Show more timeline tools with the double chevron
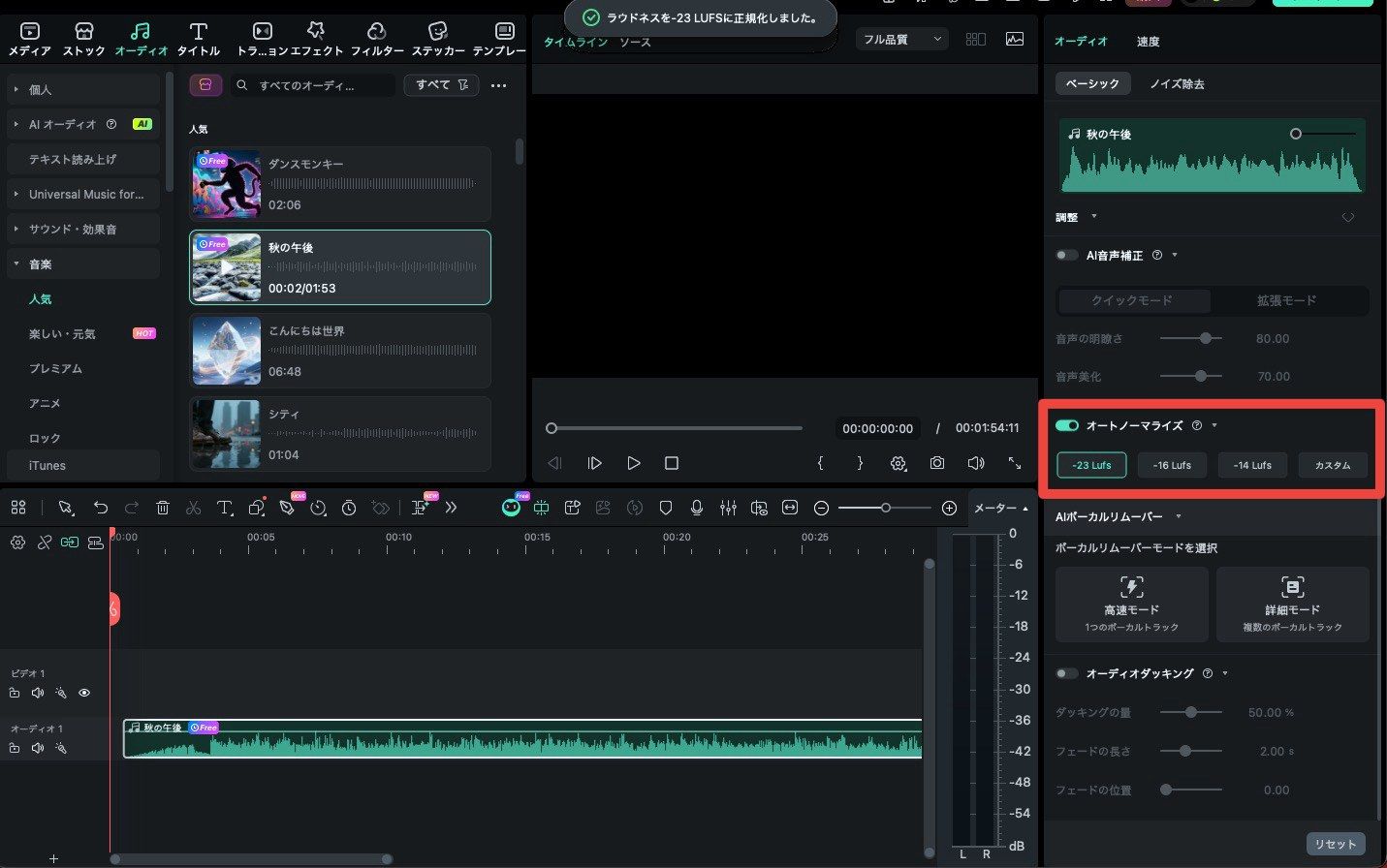This screenshot has height=868, width=1387. click(x=451, y=508)
